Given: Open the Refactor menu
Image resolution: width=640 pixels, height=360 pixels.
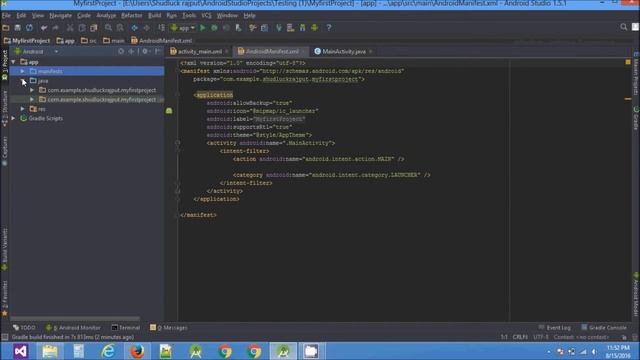Looking at the screenshot, I should point(132,16).
